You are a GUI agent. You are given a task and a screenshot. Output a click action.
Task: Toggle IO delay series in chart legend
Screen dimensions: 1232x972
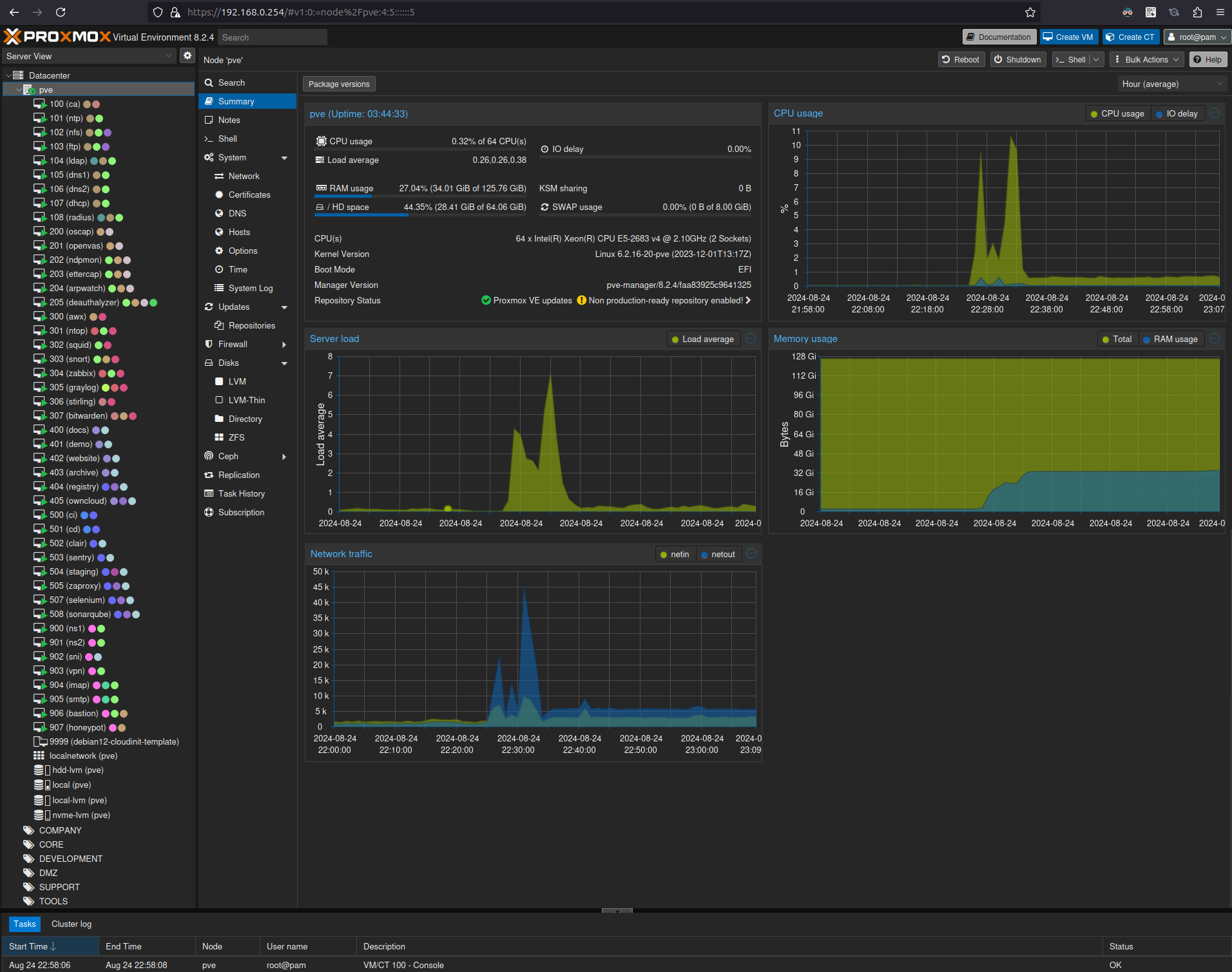point(1177,113)
